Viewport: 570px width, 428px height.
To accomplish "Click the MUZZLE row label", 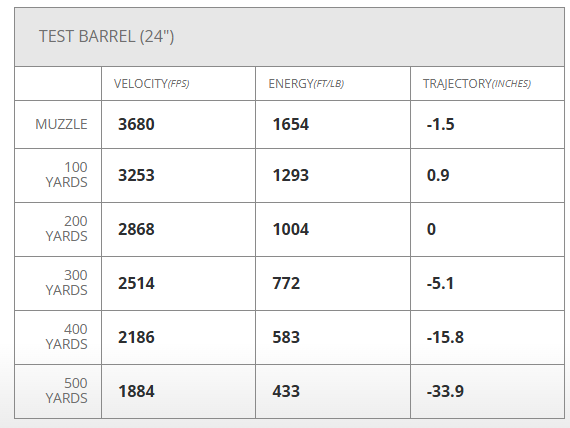I will (x=61, y=124).
